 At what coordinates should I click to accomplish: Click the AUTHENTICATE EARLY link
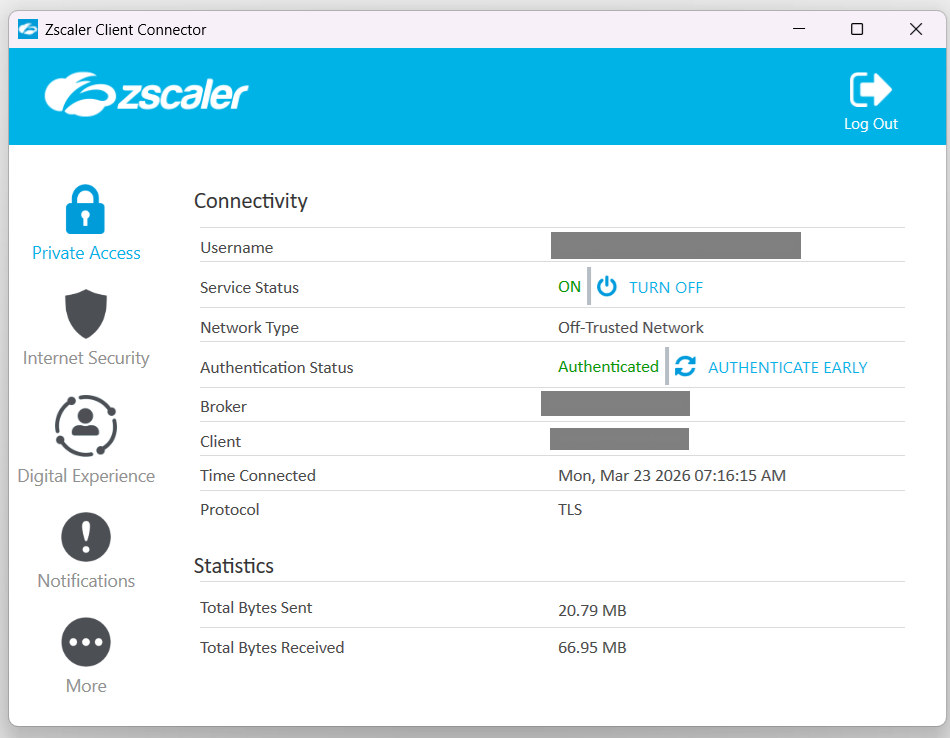coord(788,368)
